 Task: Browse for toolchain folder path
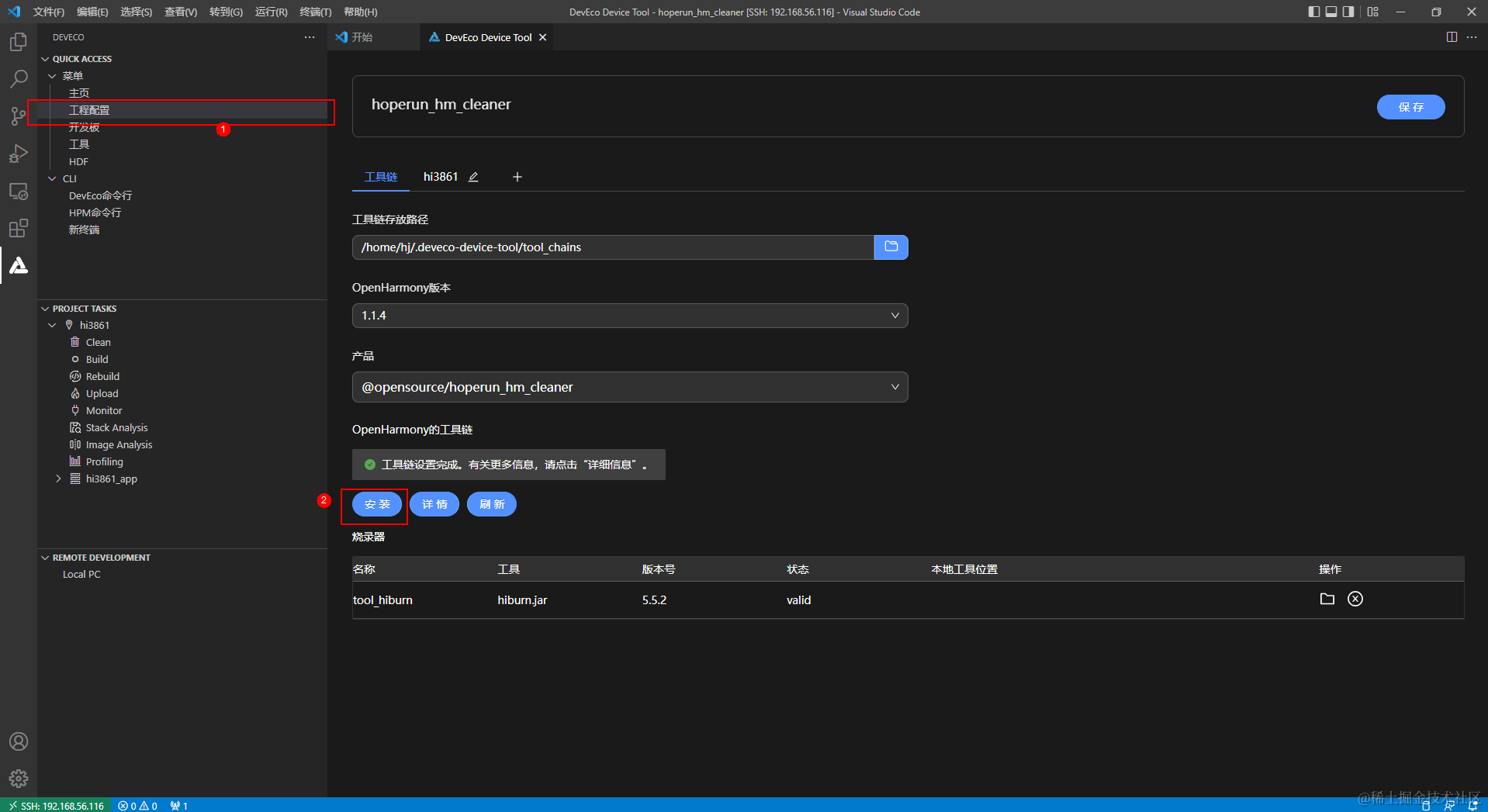pyautogui.click(x=891, y=247)
